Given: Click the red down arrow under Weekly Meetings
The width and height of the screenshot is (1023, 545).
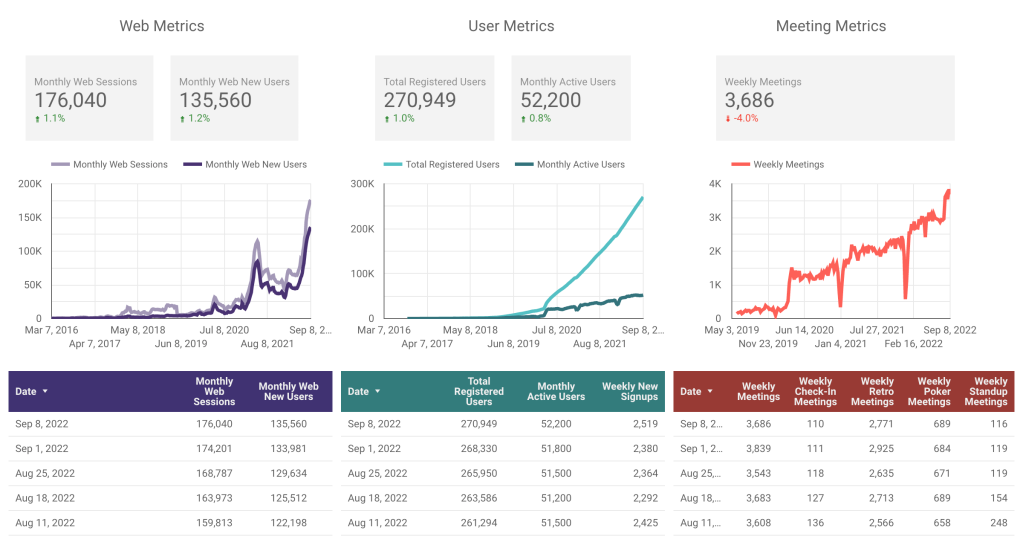Looking at the screenshot, I should click(x=729, y=118).
